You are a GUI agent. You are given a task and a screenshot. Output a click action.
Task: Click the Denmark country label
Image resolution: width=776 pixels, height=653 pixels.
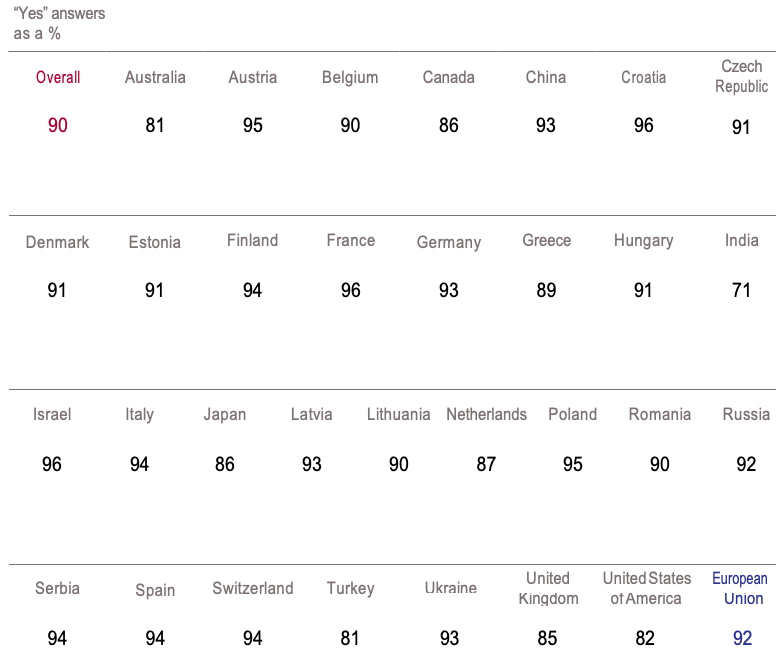pos(57,242)
